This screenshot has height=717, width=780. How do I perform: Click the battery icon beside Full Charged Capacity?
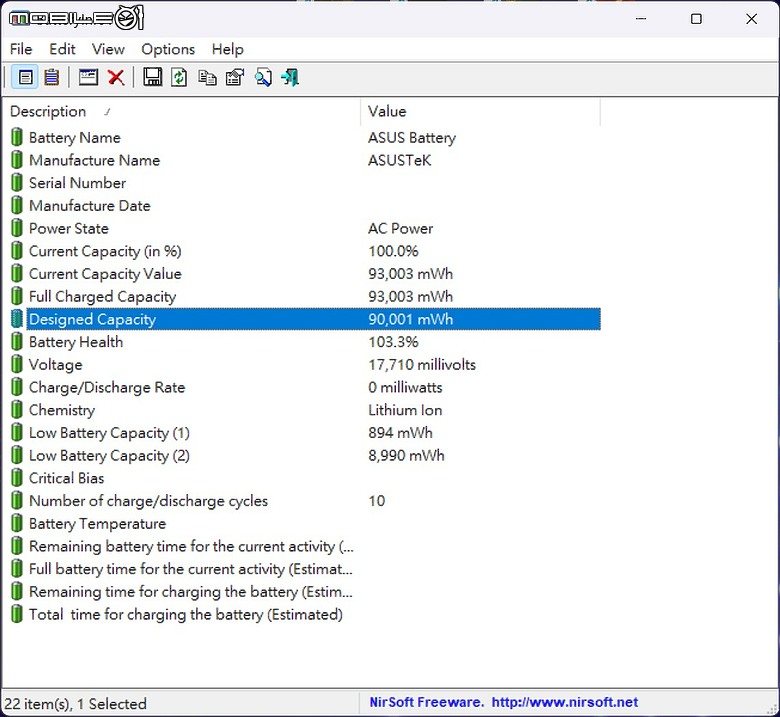click(x=17, y=296)
